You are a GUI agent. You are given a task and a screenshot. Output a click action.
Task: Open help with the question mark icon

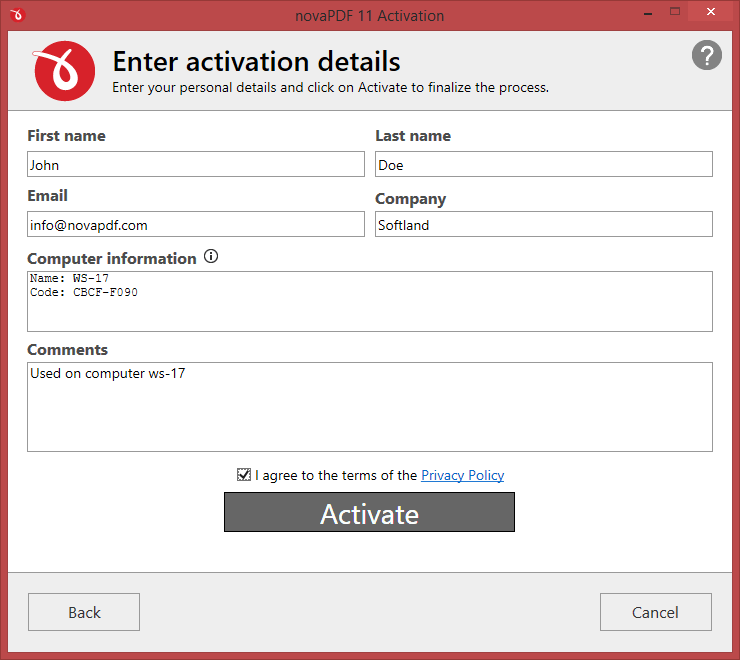(x=706, y=55)
